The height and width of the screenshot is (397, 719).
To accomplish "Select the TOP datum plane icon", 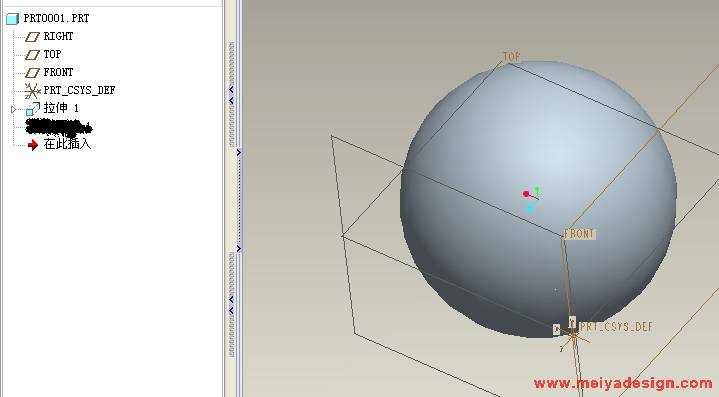I will pyautogui.click(x=32, y=55).
